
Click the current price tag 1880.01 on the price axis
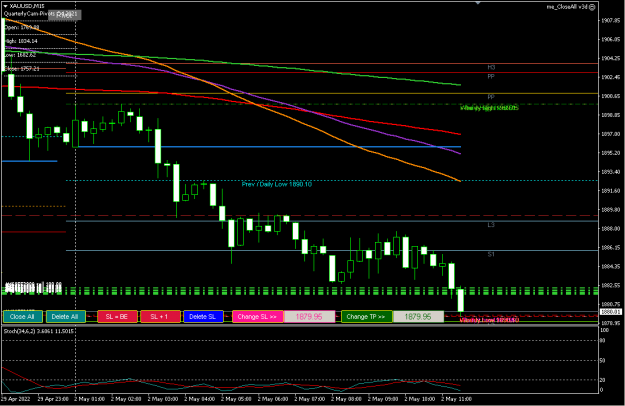pos(611,312)
